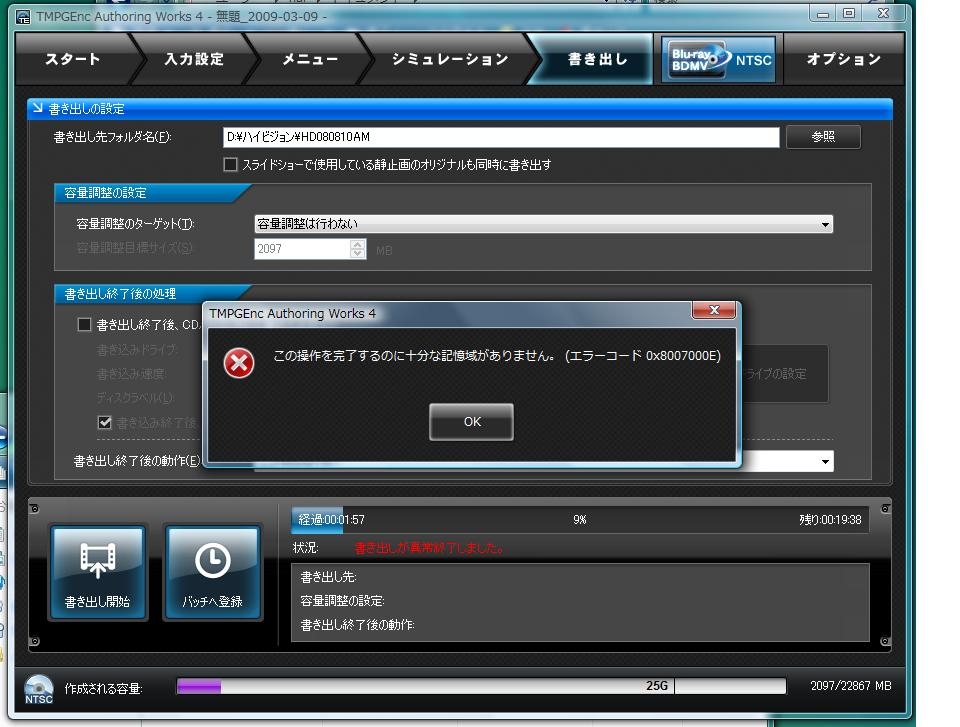Click the Blu-ray BDMV NTSC format badge
This screenshot has height=727, width=960.
[719, 59]
